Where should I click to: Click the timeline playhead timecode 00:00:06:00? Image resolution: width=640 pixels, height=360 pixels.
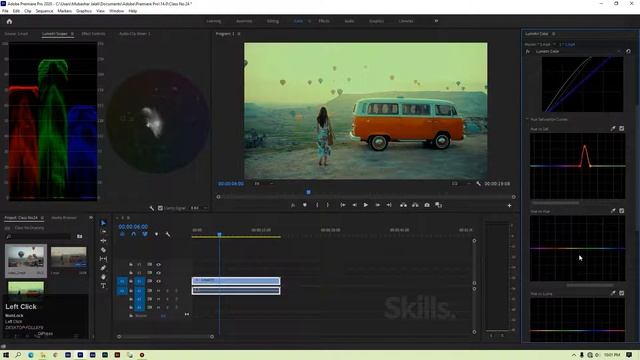coord(133,227)
